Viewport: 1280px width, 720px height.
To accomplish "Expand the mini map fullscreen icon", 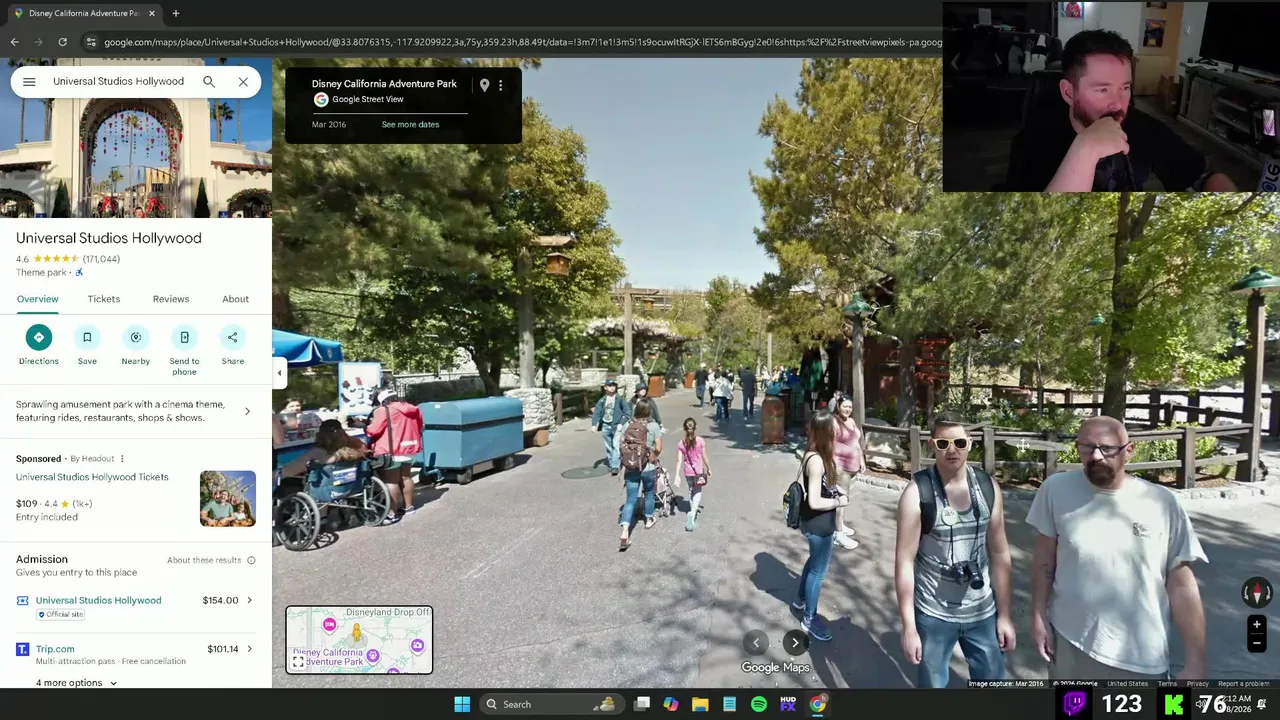I will pyautogui.click(x=298, y=662).
